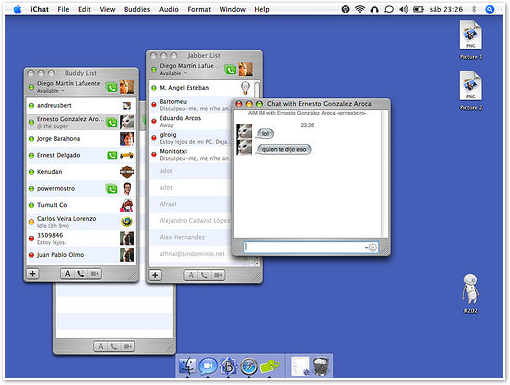Open Available status dropdown in Buddy List
This screenshot has height=385, width=510.
point(51,91)
